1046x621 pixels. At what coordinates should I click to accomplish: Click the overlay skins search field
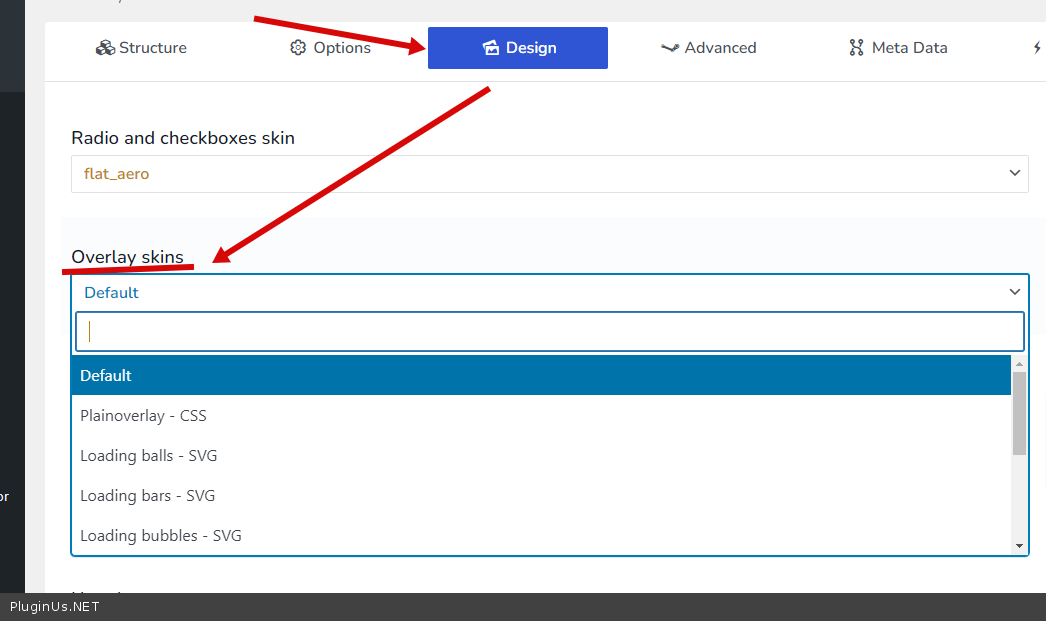pyautogui.click(x=549, y=332)
